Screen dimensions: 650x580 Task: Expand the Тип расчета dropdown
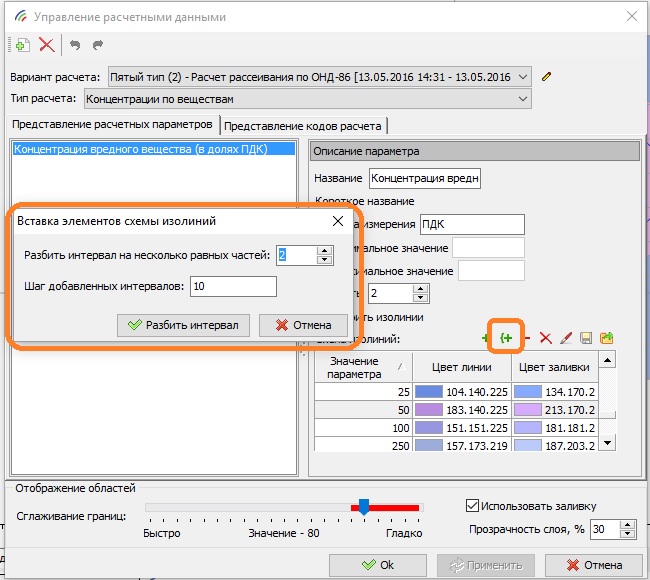(x=523, y=99)
